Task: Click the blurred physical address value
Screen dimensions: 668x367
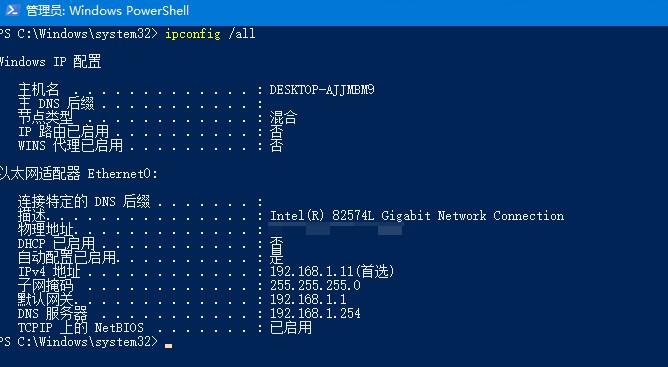Action: click(336, 229)
